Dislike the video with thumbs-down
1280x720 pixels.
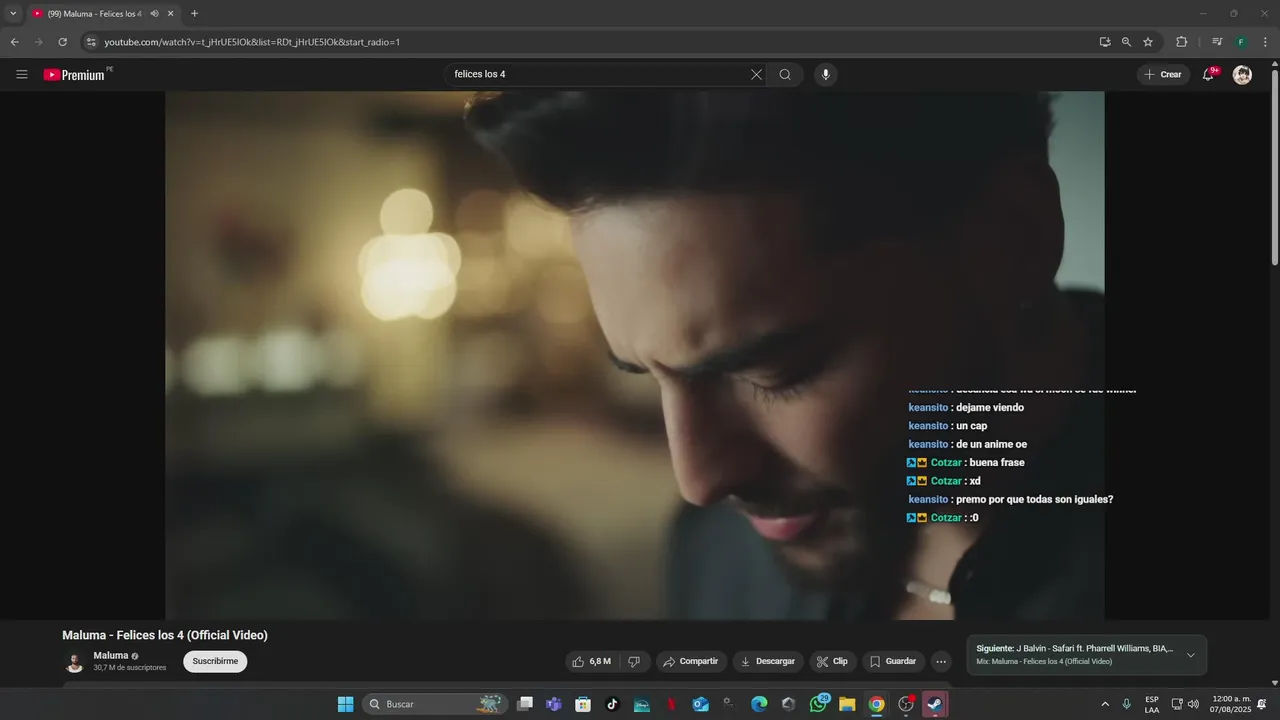pos(634,661)
